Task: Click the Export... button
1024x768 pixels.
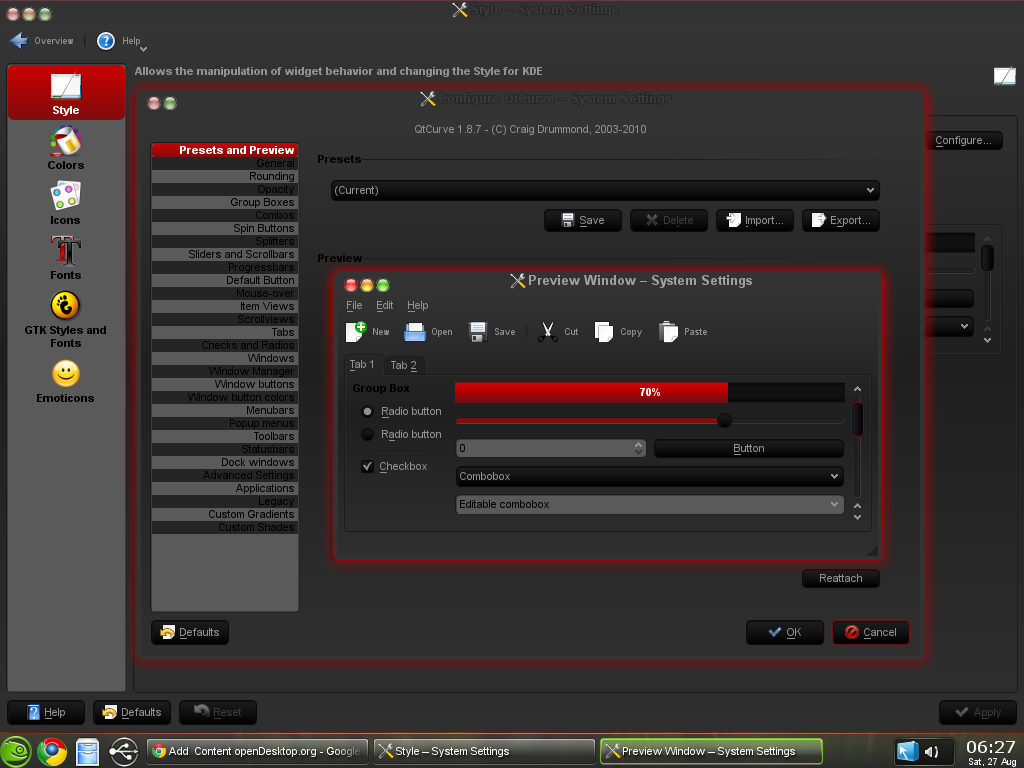Action: pos(840,220)
